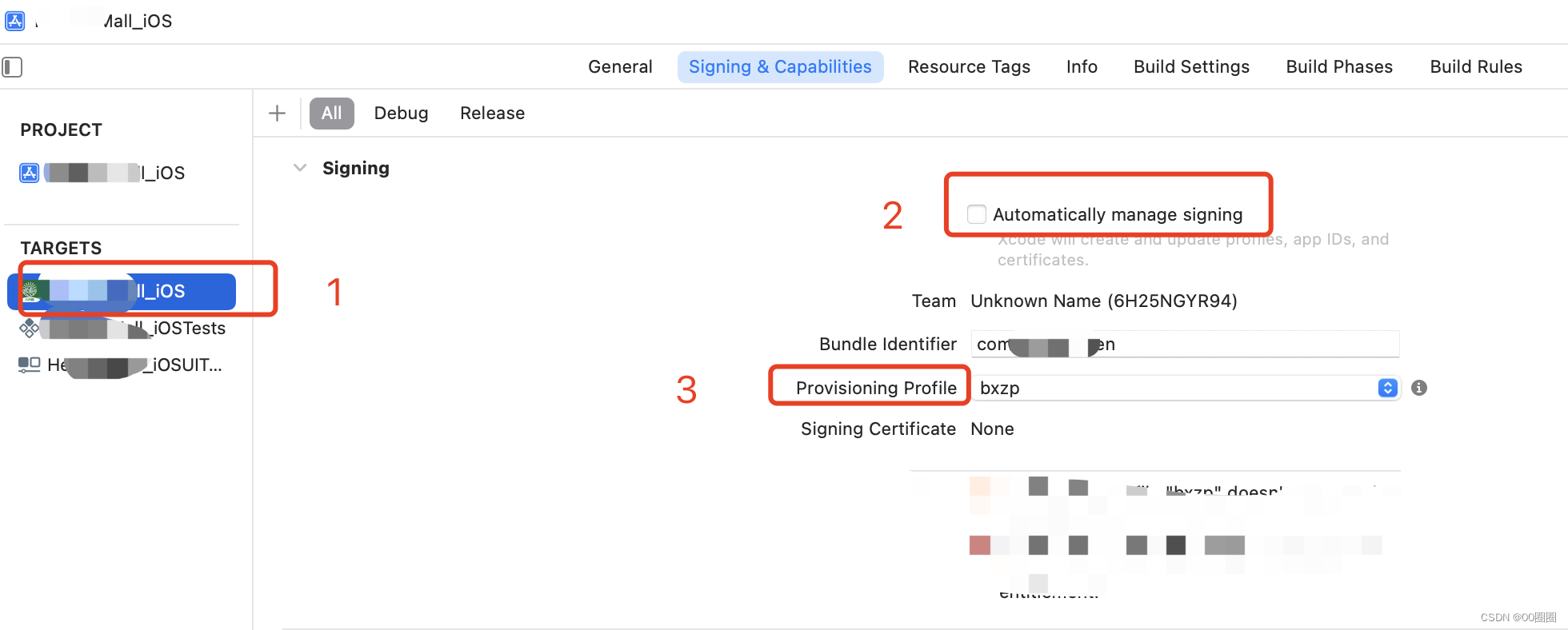The width and height of the screenshot is (1568, 630).
Task: Click the Xcode project icon in title bar
Action: pyautogui.click(x=14, y=21)
